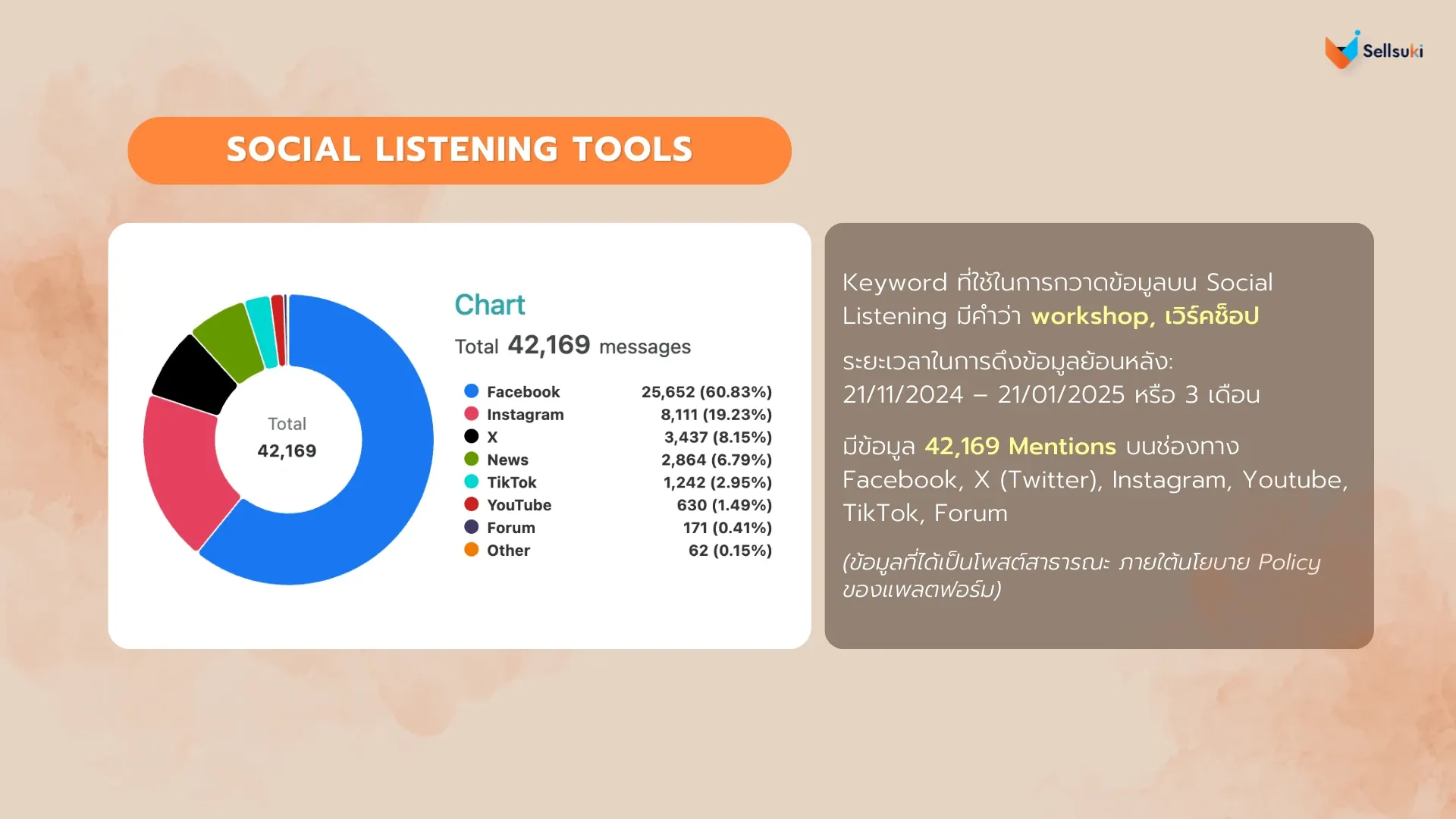
Task: Click the Chart heading text
Action: (489, 305)
